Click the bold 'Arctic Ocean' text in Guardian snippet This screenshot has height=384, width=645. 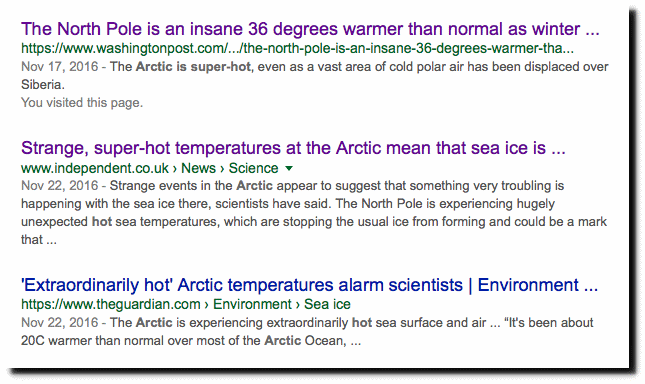pyautogui.click(x=304, y=341)
